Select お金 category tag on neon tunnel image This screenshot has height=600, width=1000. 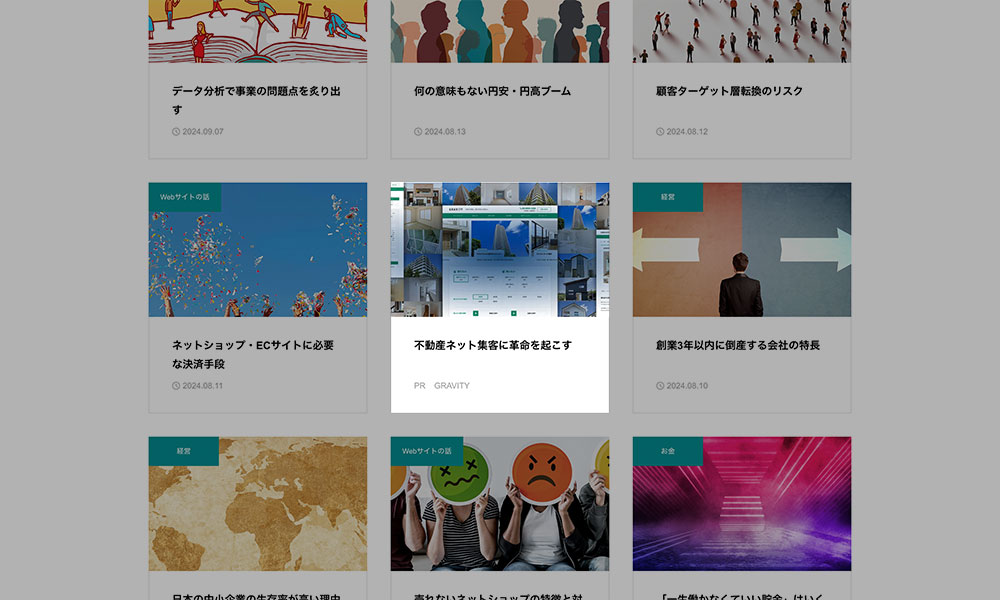tap(668, 451)
